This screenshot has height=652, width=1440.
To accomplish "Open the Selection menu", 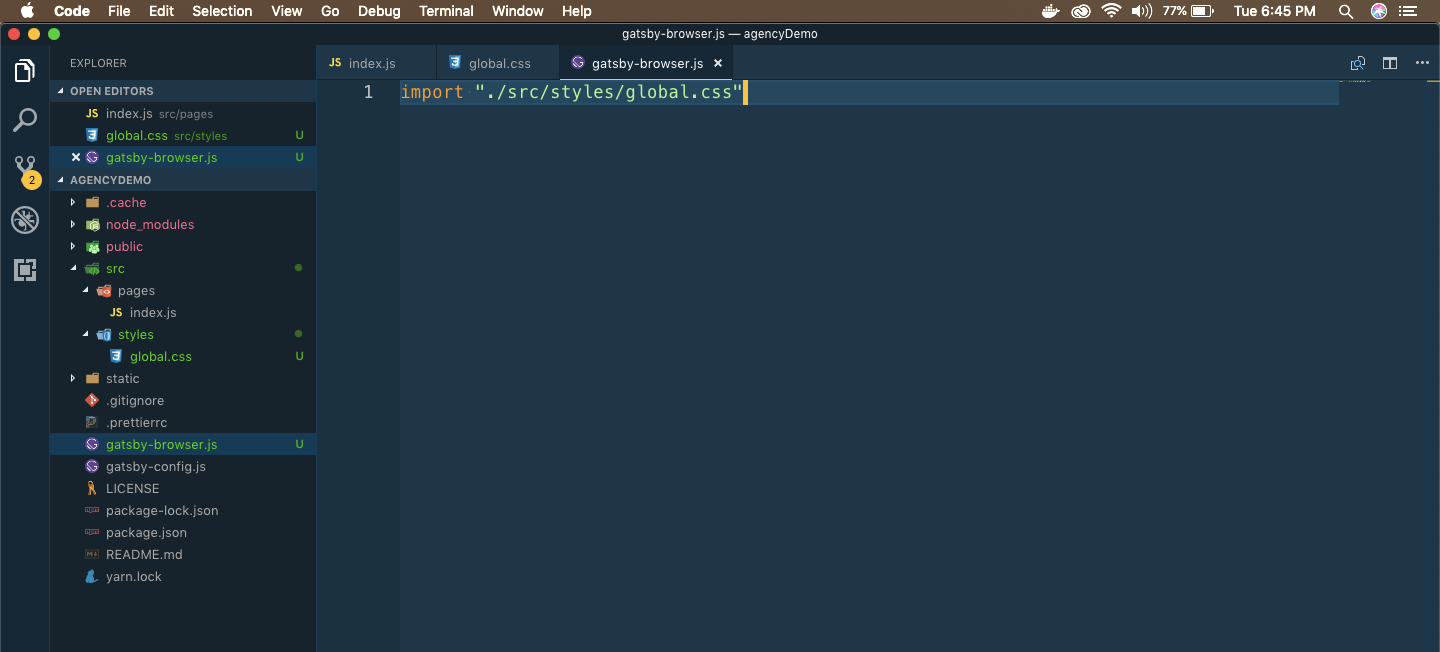I will point(222,11).
